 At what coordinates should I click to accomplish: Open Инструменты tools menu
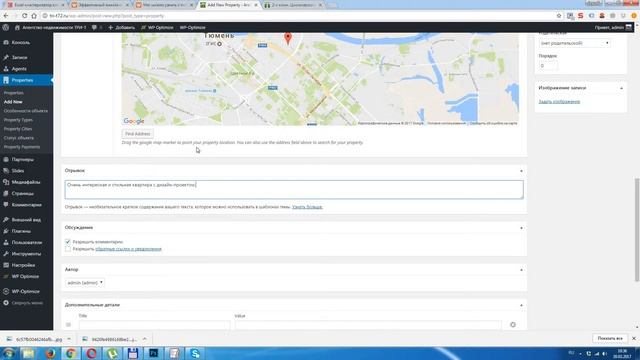(26, 254)
